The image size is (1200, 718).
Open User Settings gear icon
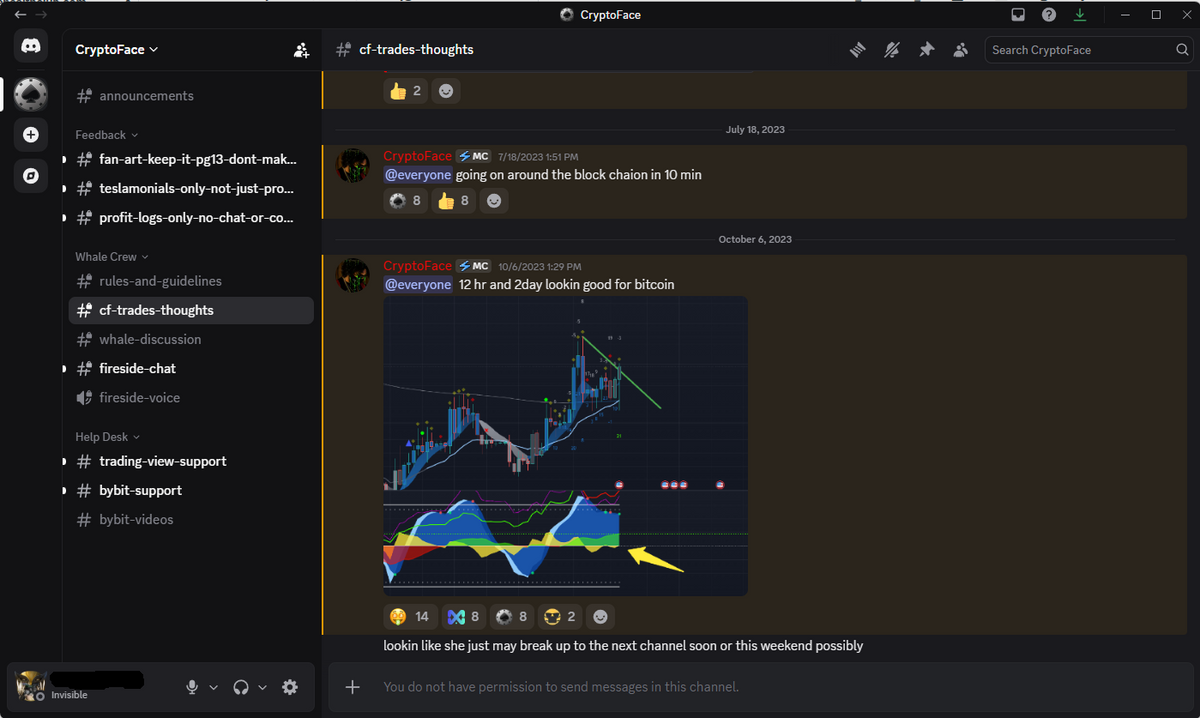290,687
